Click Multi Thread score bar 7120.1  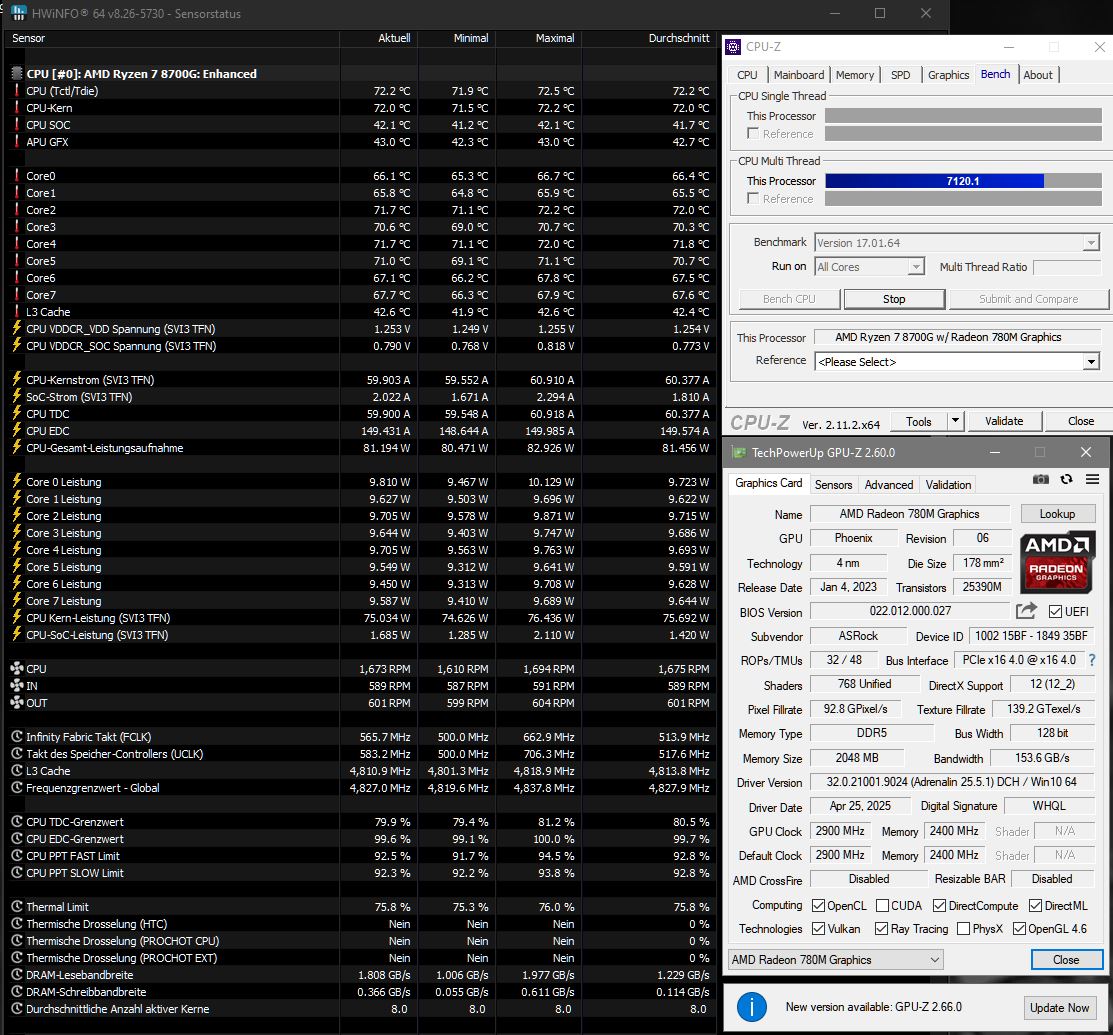(963, 181)
